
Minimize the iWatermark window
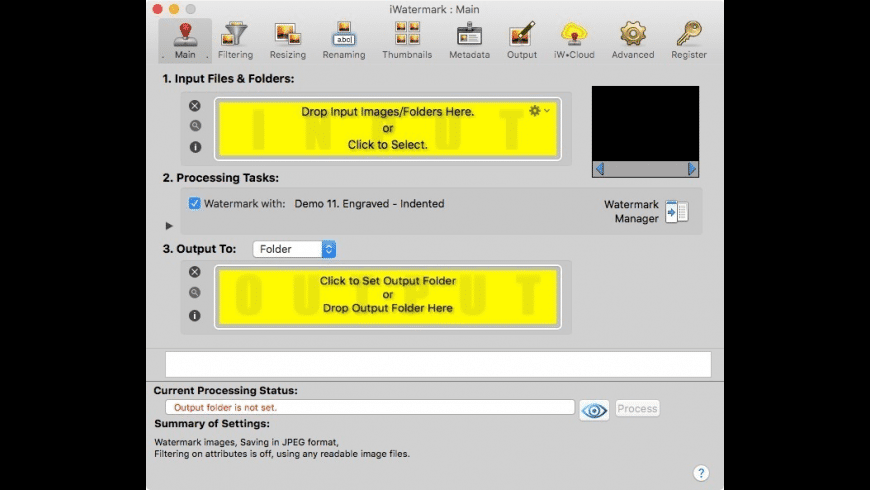174,9
